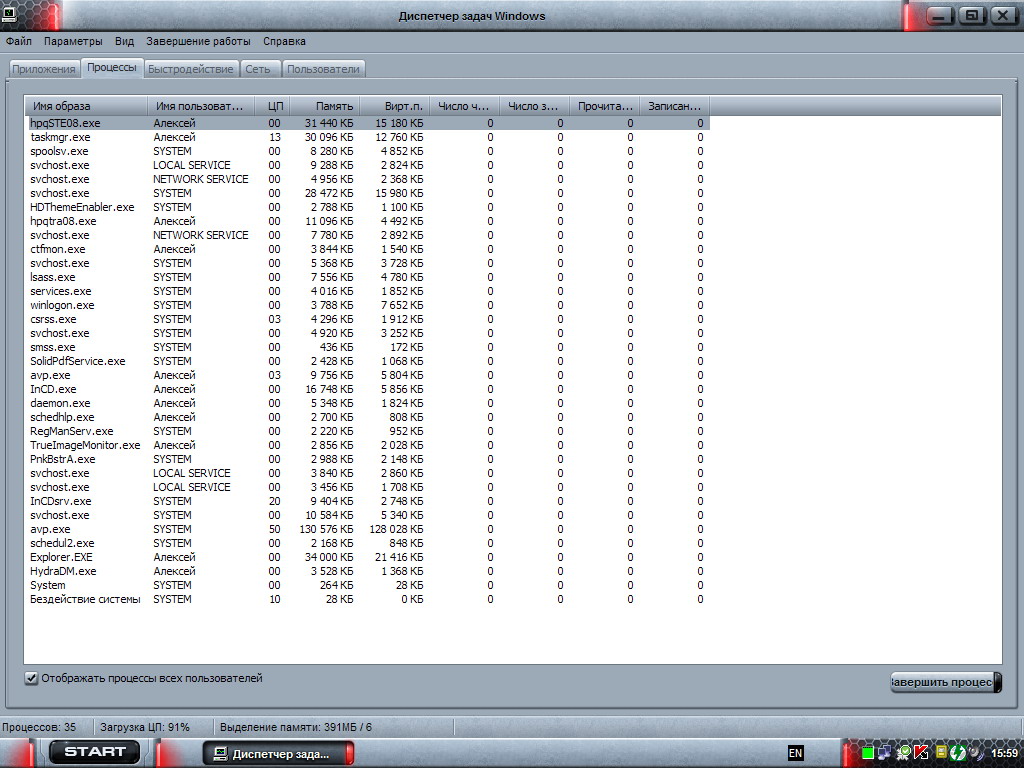1024x768 pixels.
Task: Click the Завершить процесс button
Action: pos(944,682)
